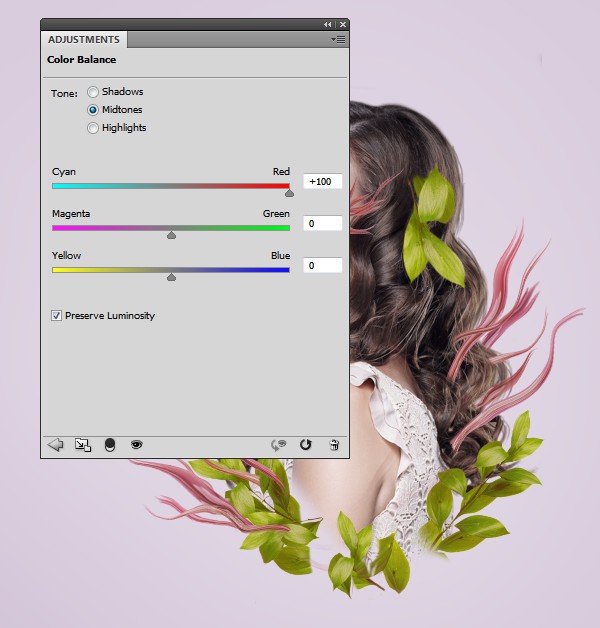This screenshot has width=600, height=628.
Task: Open the Adjustments panel options menu
Action: pos(338,39)
